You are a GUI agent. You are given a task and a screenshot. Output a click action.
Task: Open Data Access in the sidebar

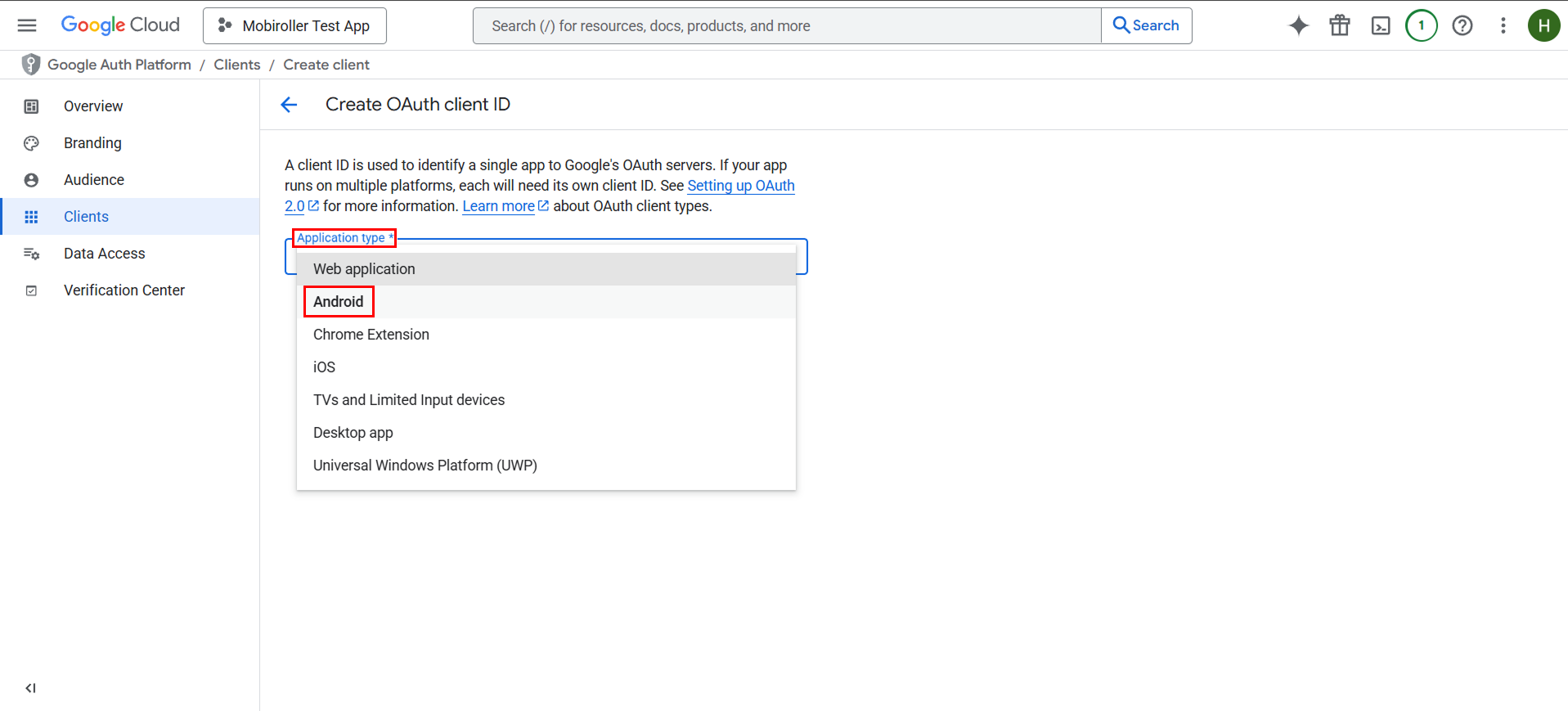(130, 254)
